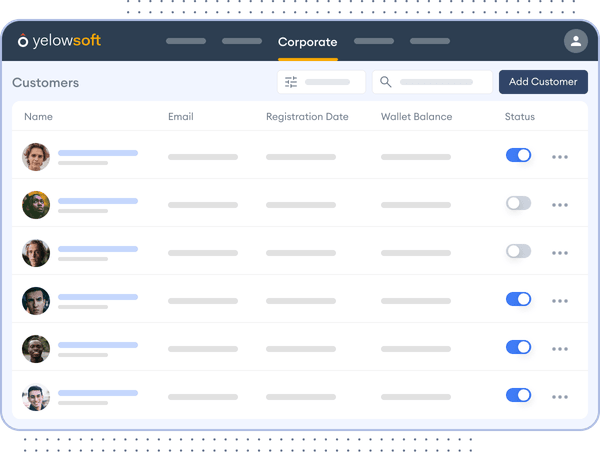Click the search magnifier icon

tap(386, 82)
